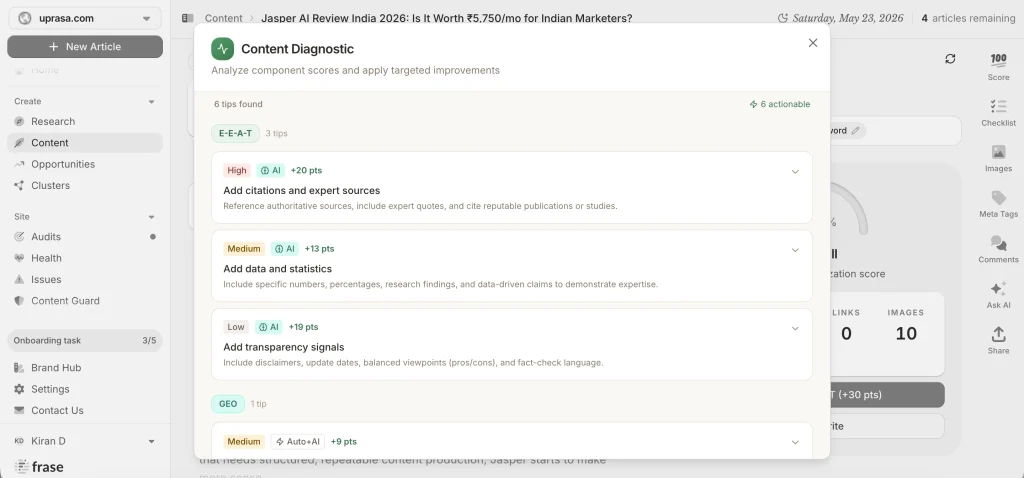Click Contact Us in the sidebar

[x=57, y=411]
